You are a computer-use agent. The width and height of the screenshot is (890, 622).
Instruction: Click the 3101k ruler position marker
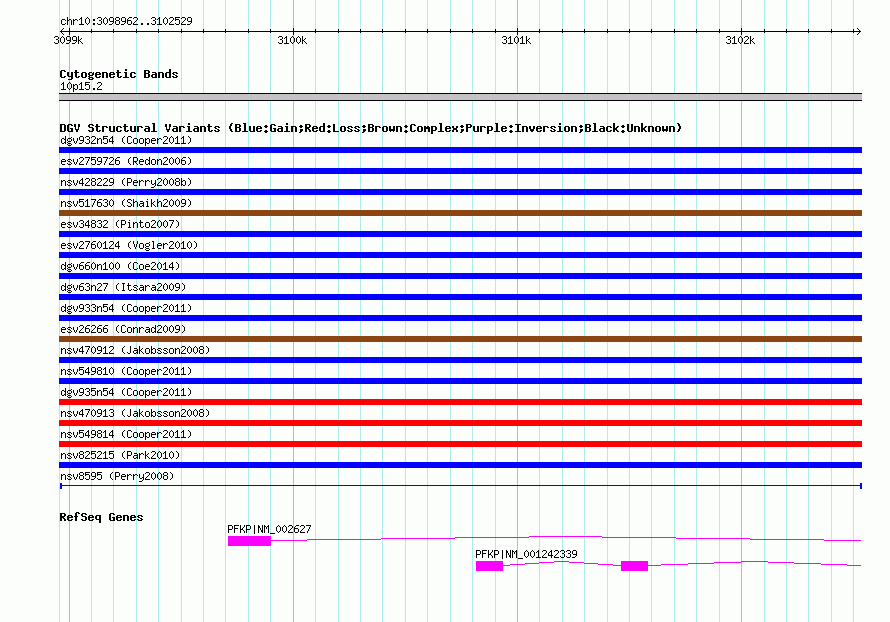pyautogui.click(x=515, y=41)
